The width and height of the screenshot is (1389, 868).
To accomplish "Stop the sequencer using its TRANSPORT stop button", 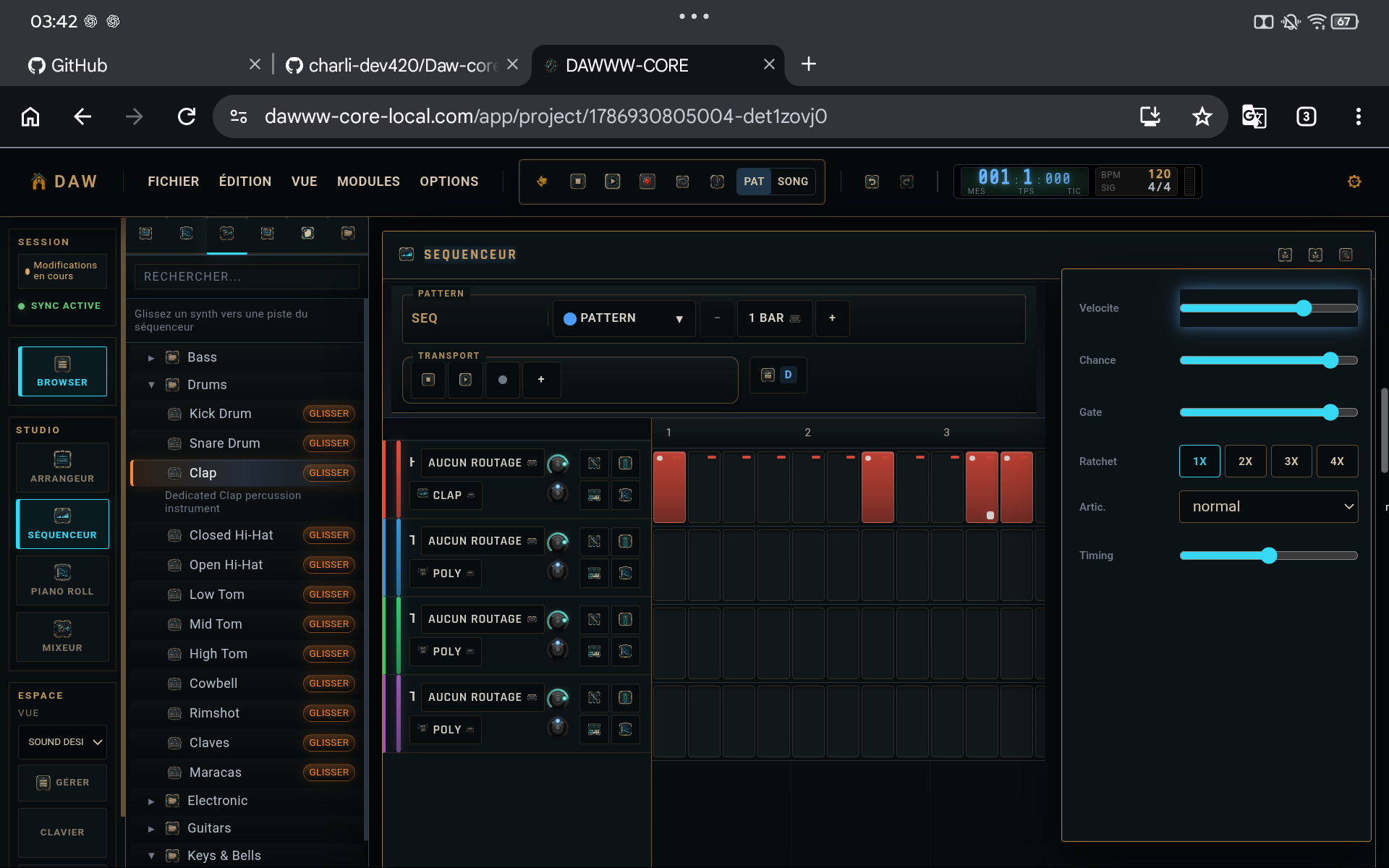I will [x=428, y=380].
